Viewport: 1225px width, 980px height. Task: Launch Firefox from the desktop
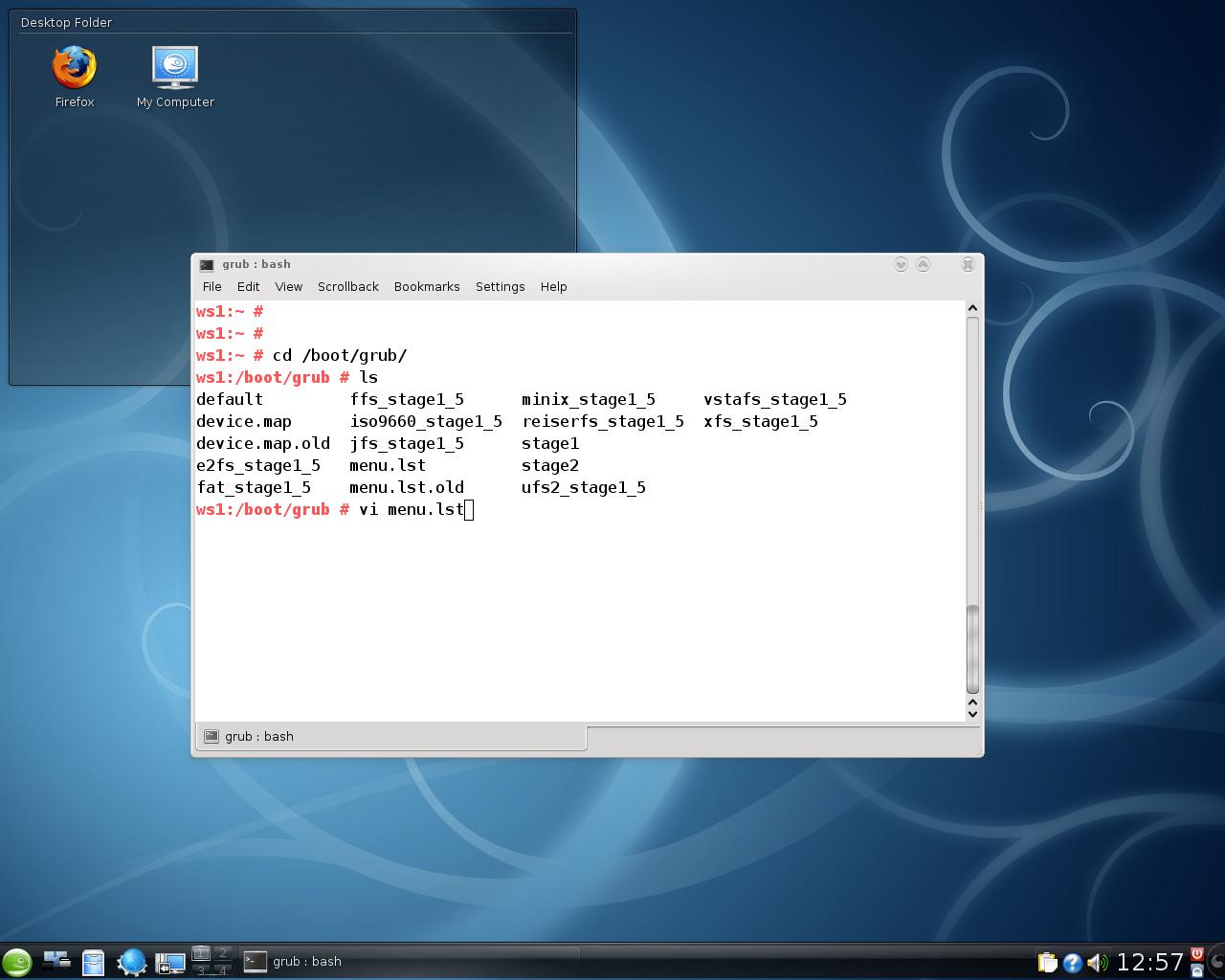(74, 67)
